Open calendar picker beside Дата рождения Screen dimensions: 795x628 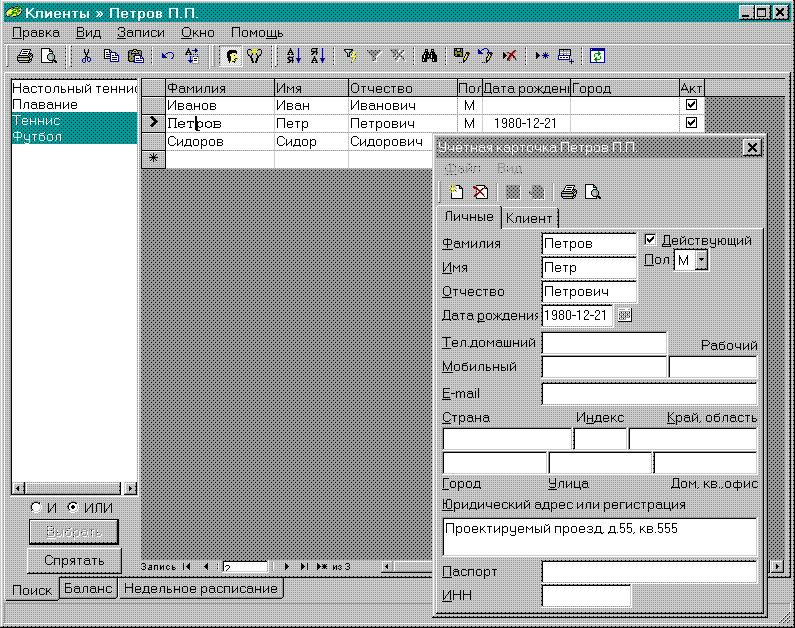(x=625, y=315)
